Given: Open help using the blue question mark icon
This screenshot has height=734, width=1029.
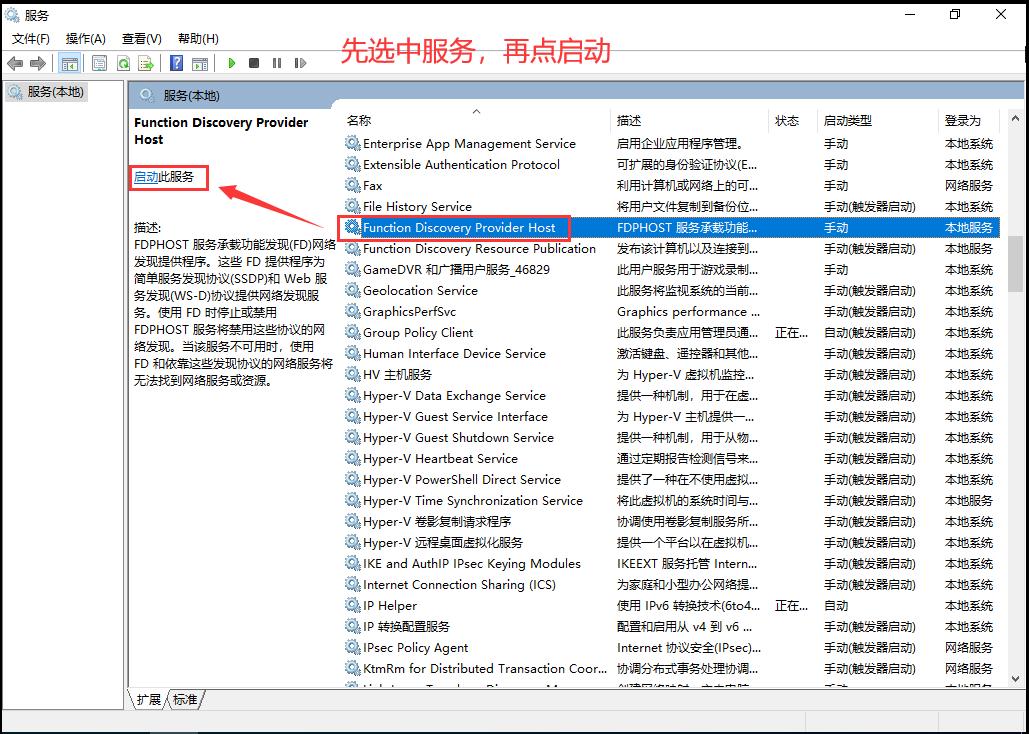Looking at the screenshot, I should (x=176, y=63).
